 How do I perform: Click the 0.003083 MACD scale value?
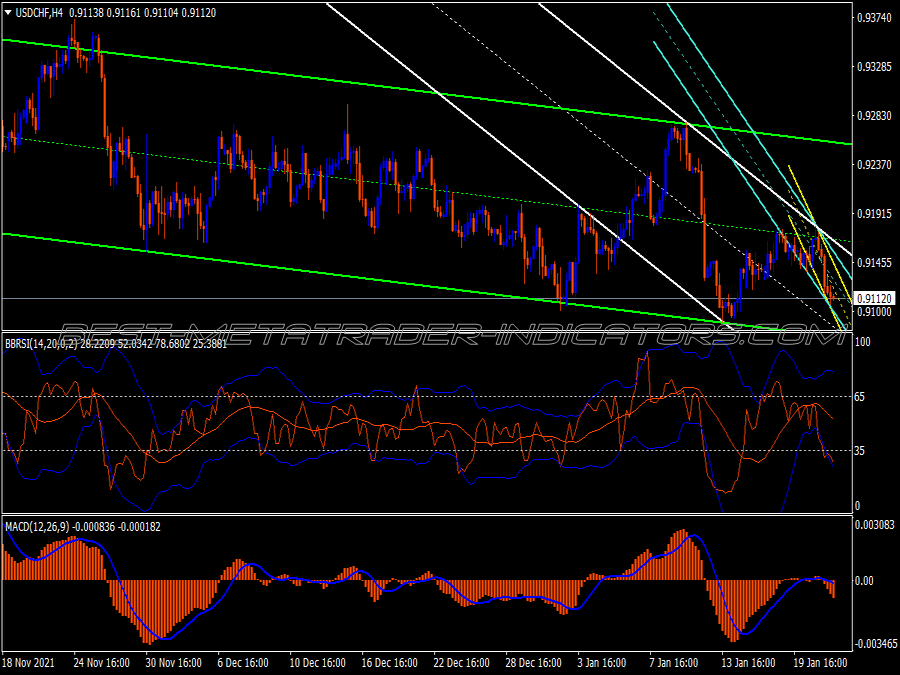click(x=875, y=525)
